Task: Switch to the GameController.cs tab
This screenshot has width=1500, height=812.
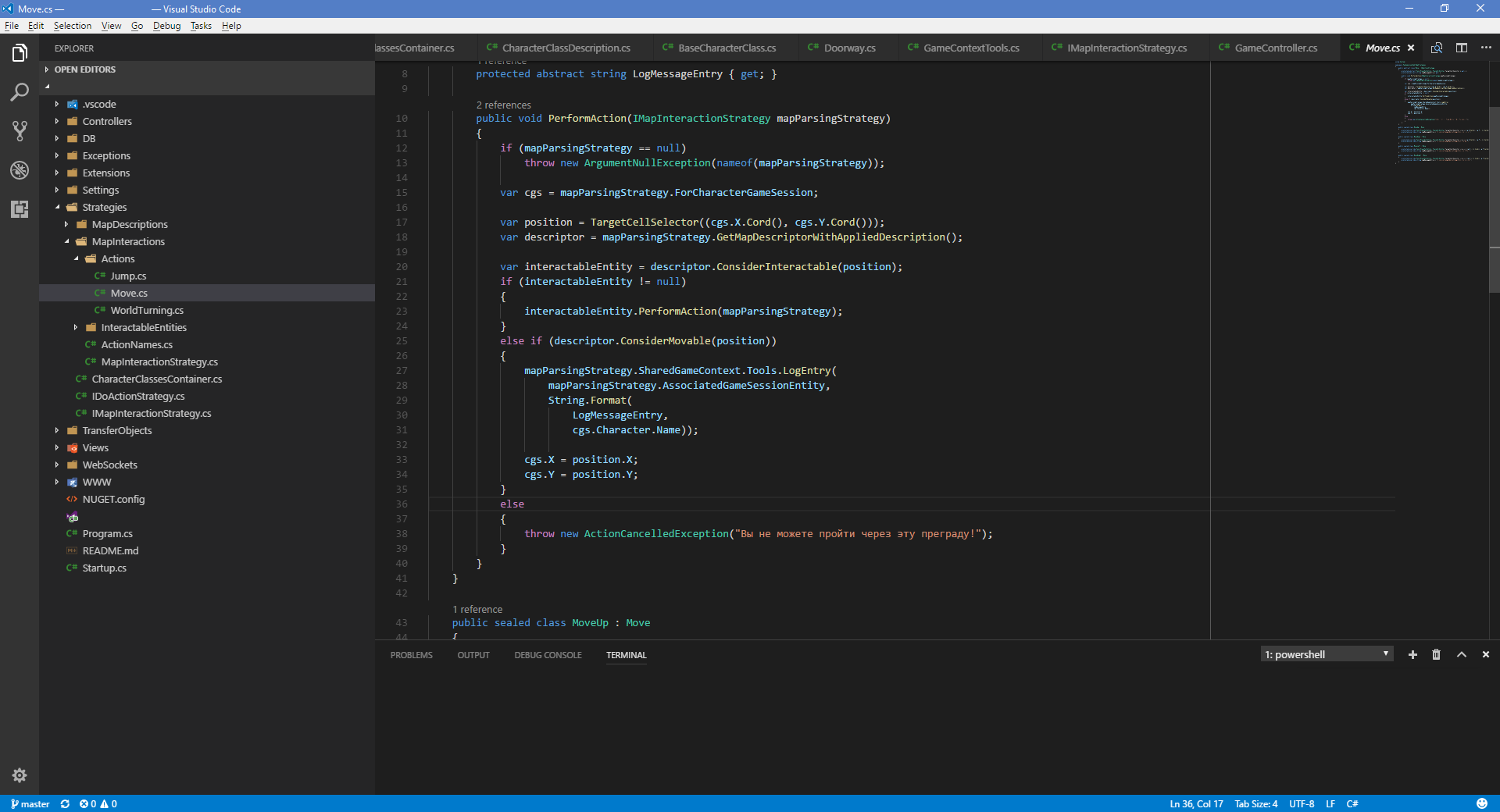Action: point(1275,48)
